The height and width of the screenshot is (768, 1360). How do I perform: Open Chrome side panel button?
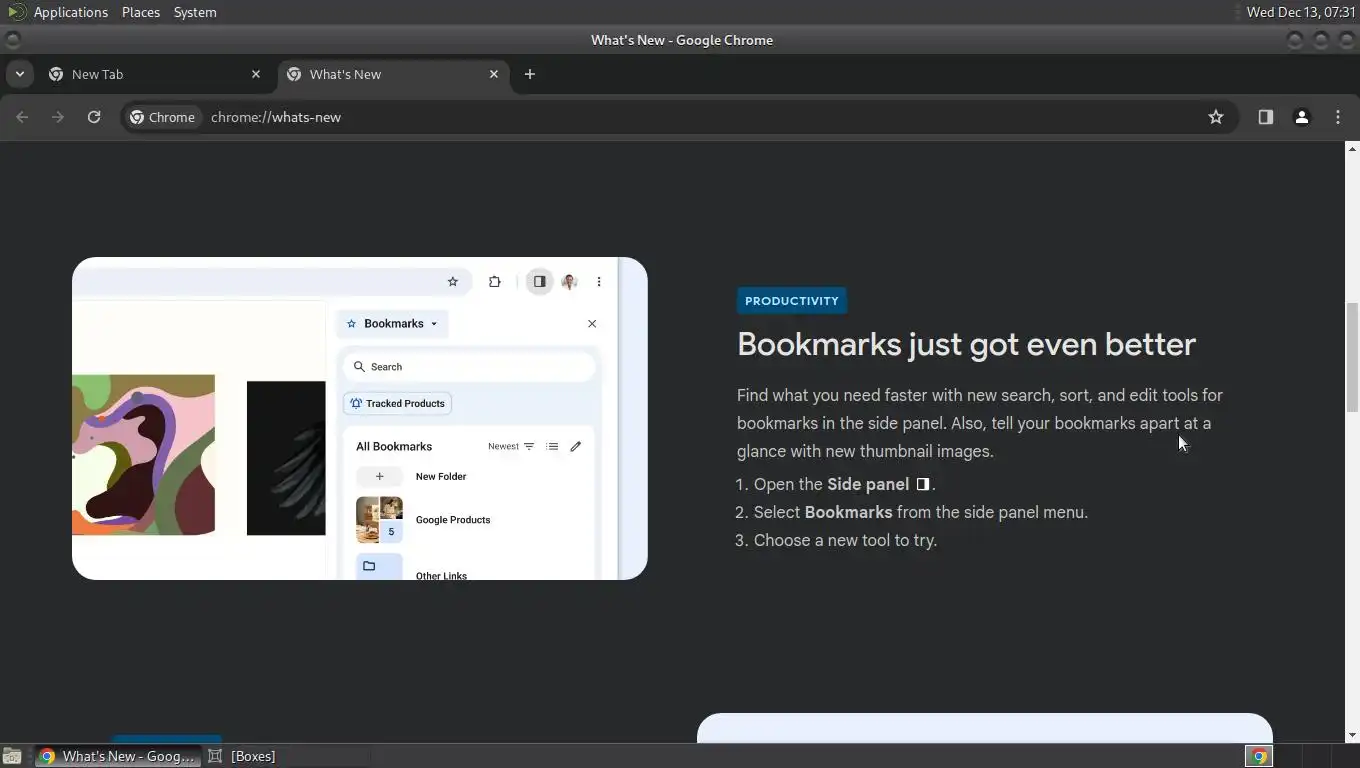tap(1266, 117)
